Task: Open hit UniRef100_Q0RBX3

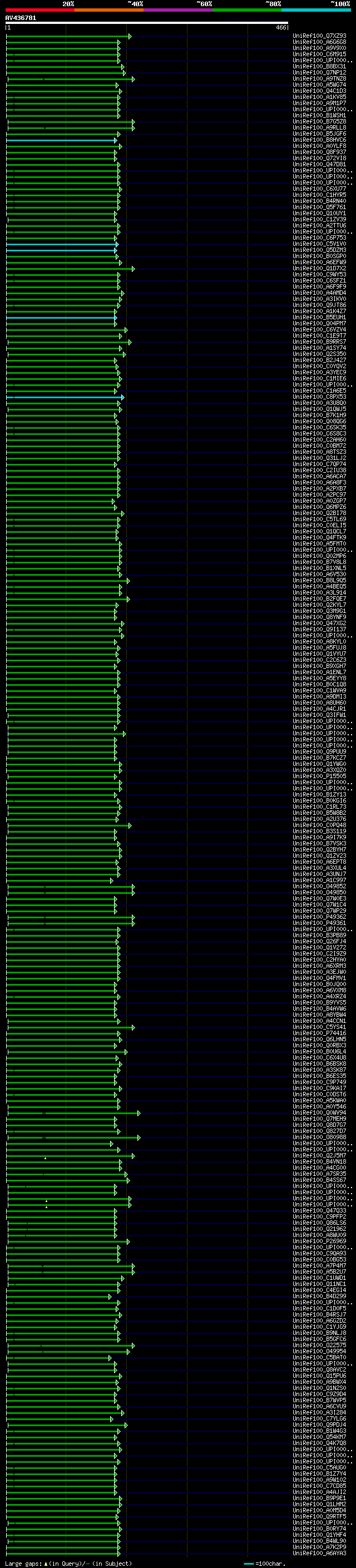Action: (319, 1045)
